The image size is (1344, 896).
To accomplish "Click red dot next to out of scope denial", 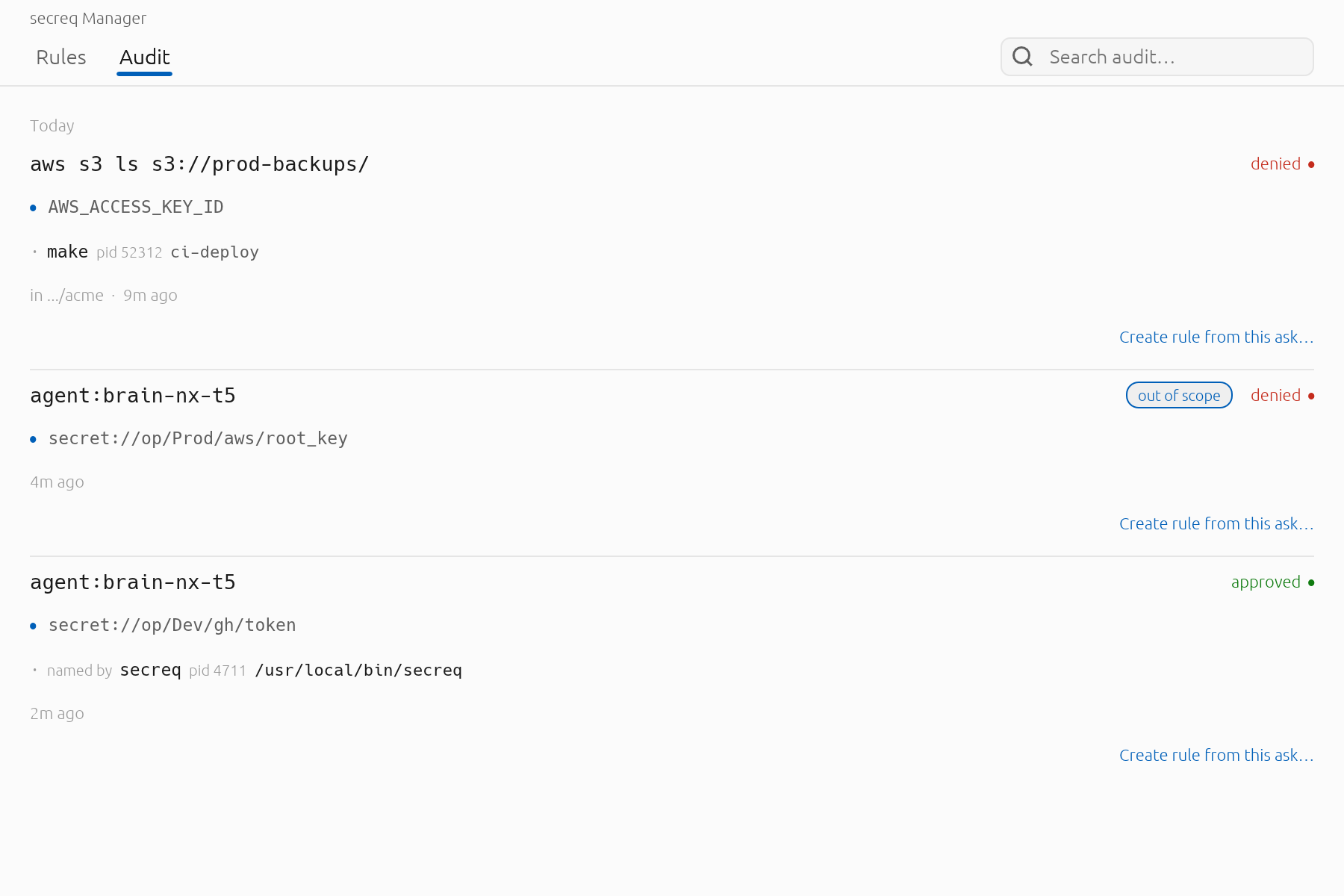I will pos(1311,396).
